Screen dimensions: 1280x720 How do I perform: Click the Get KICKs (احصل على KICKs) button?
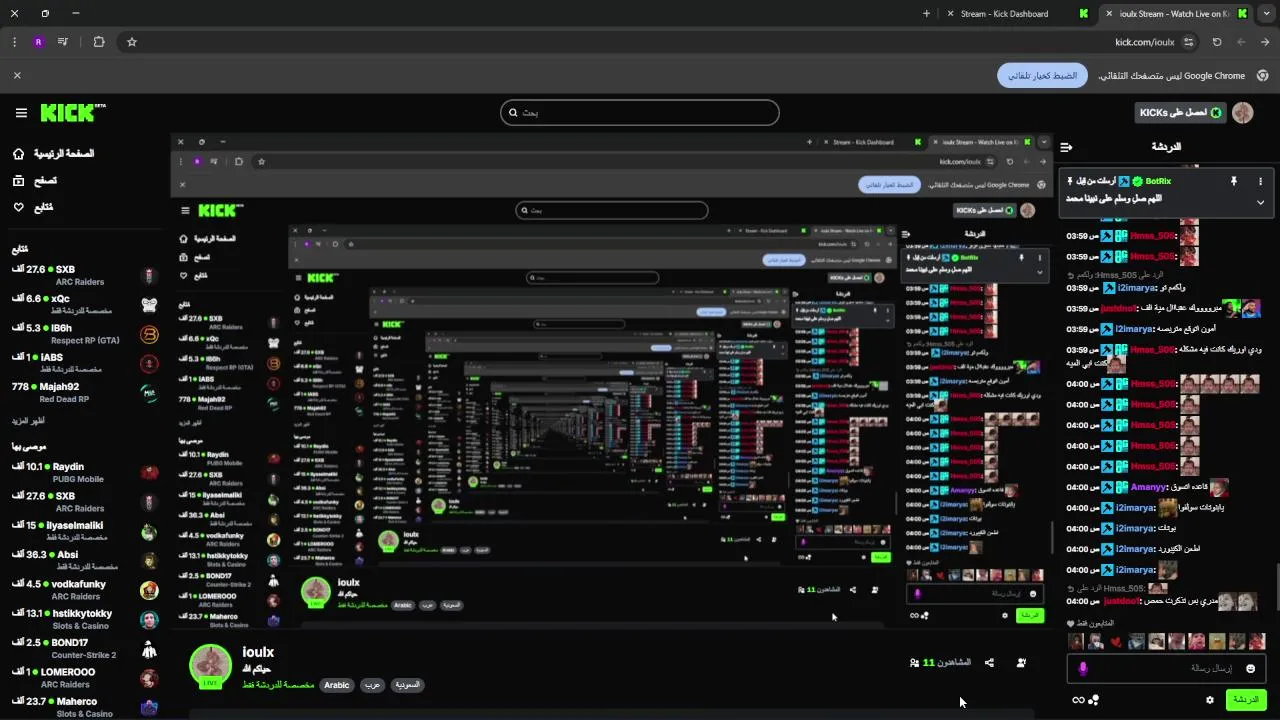(1180, 113)
